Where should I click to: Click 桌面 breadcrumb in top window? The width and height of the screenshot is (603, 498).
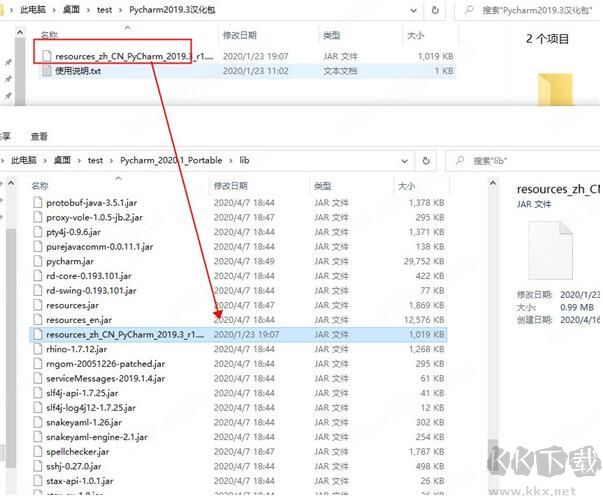click(71, 10)
